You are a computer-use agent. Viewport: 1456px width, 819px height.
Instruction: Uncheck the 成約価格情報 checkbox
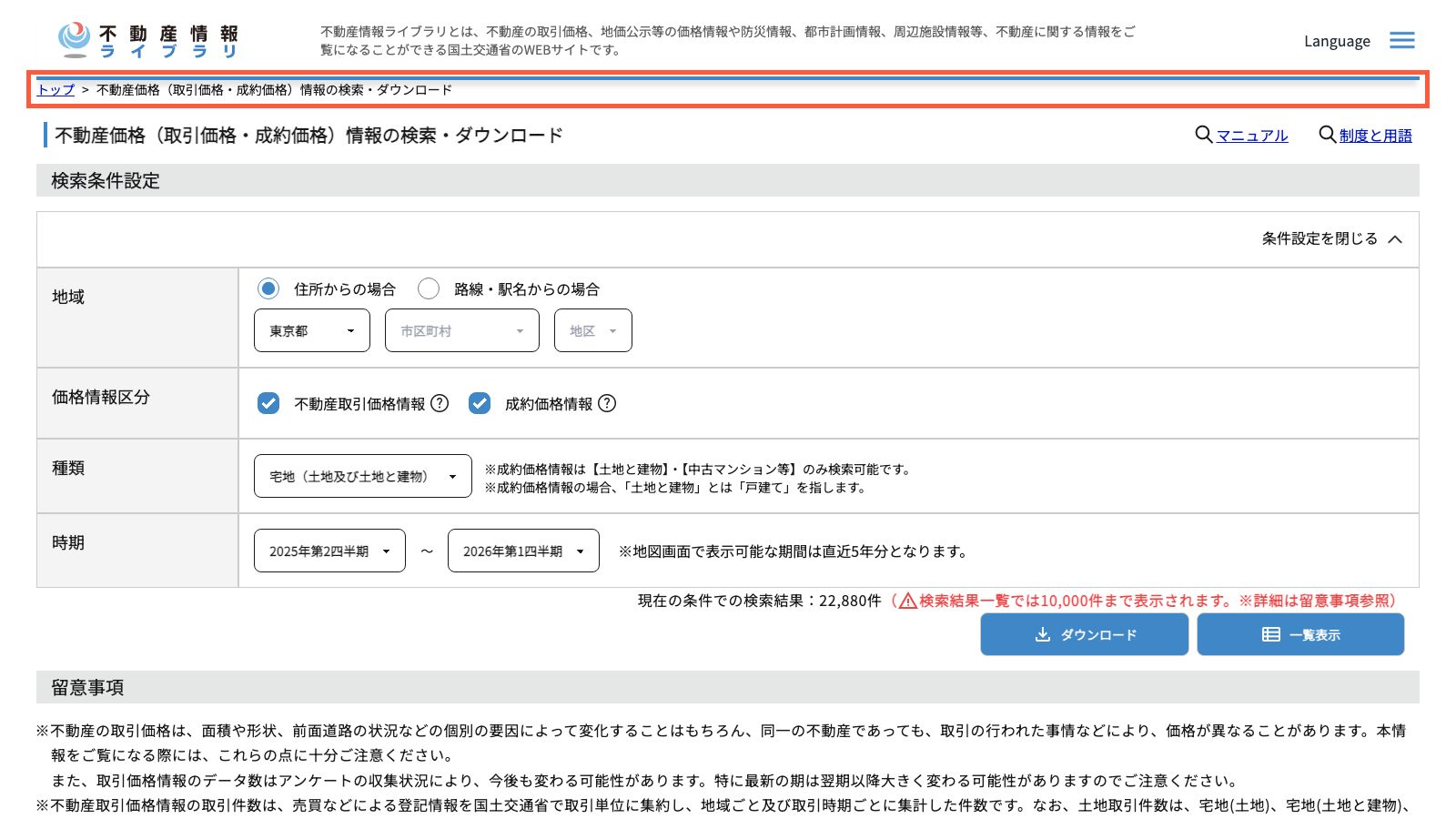(x=480, y=403)
